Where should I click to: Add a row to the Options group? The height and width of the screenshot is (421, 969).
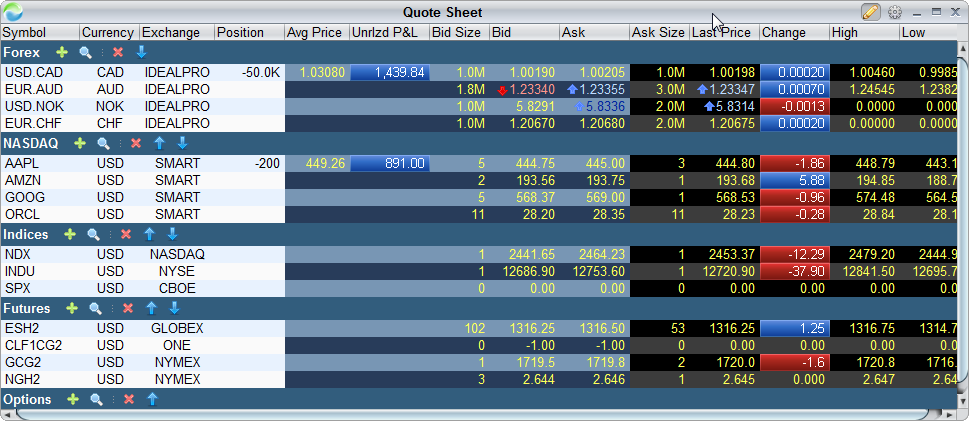[73, 399]
